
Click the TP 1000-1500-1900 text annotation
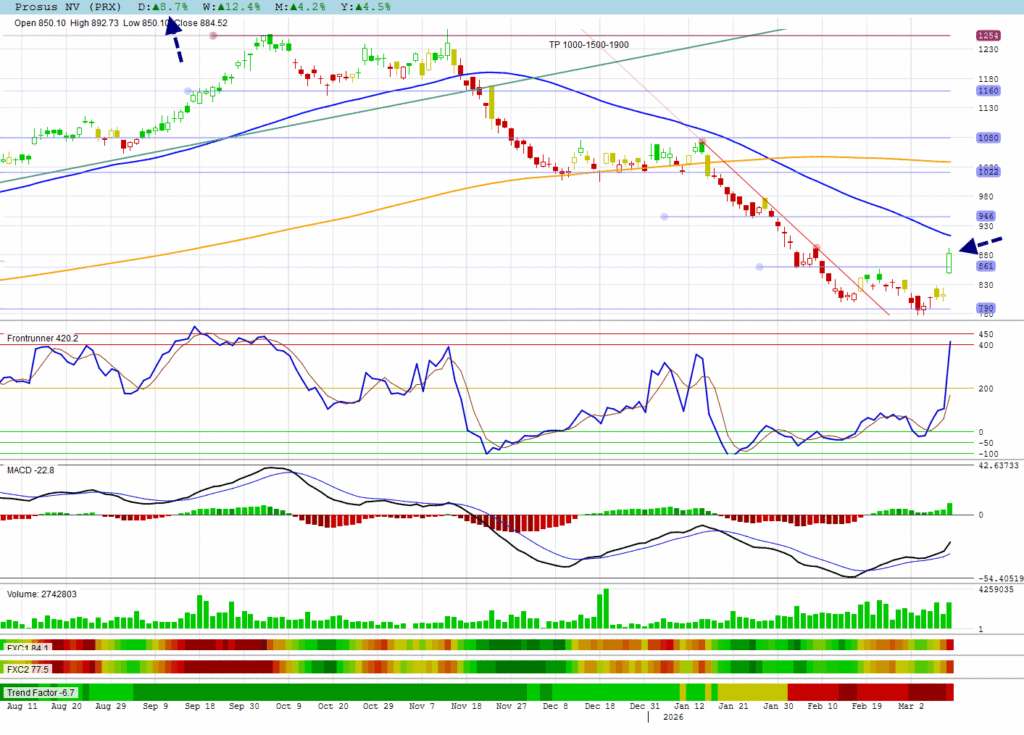(x=588, y=45)
